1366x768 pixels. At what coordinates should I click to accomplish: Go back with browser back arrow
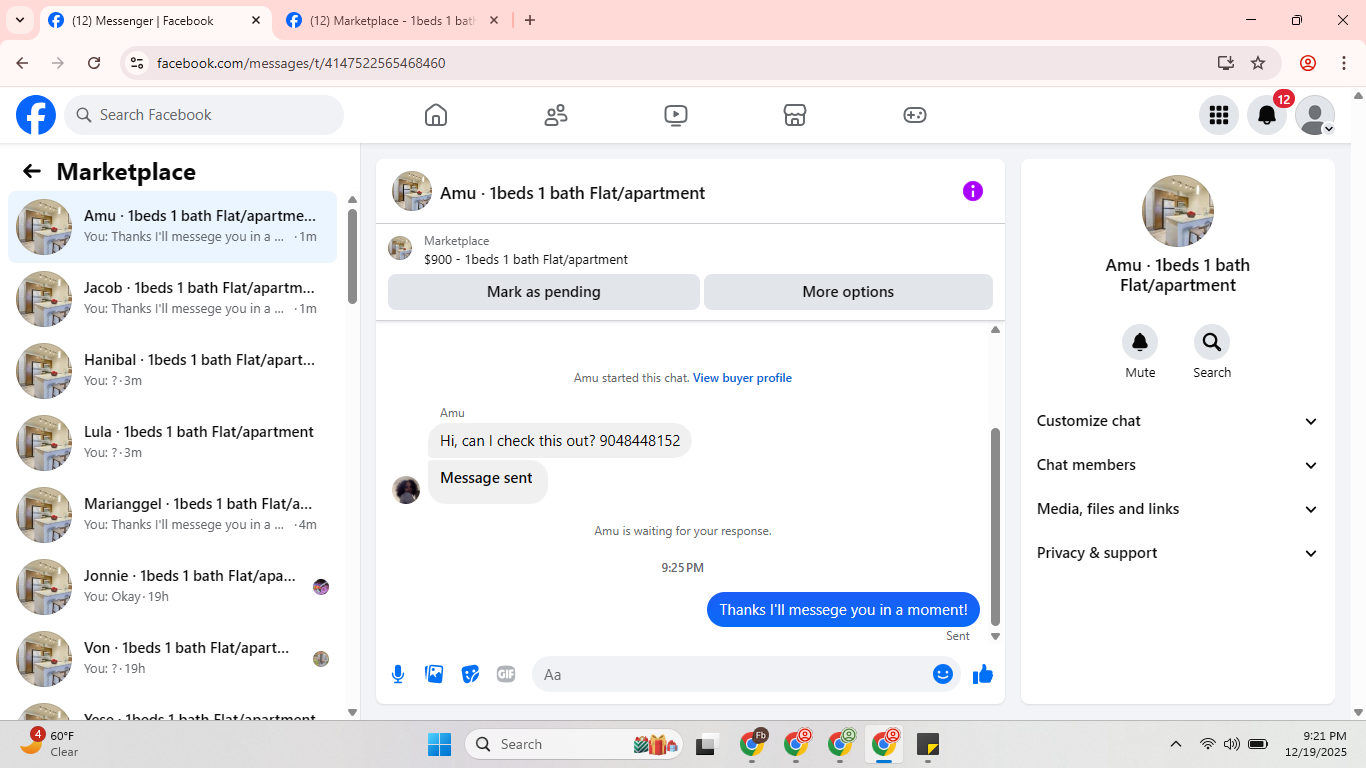click(x=22, y=63)
